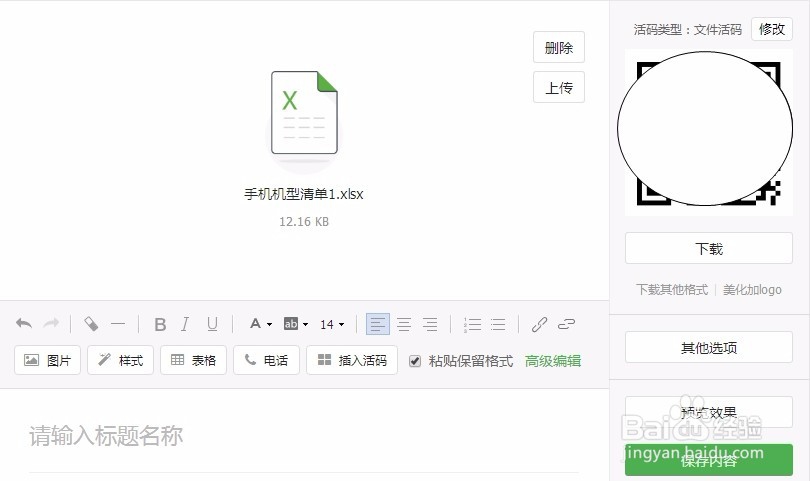This screenshot has height=481, width=810.
Task: Open the text background color dropdown
Action: [295, 324]
